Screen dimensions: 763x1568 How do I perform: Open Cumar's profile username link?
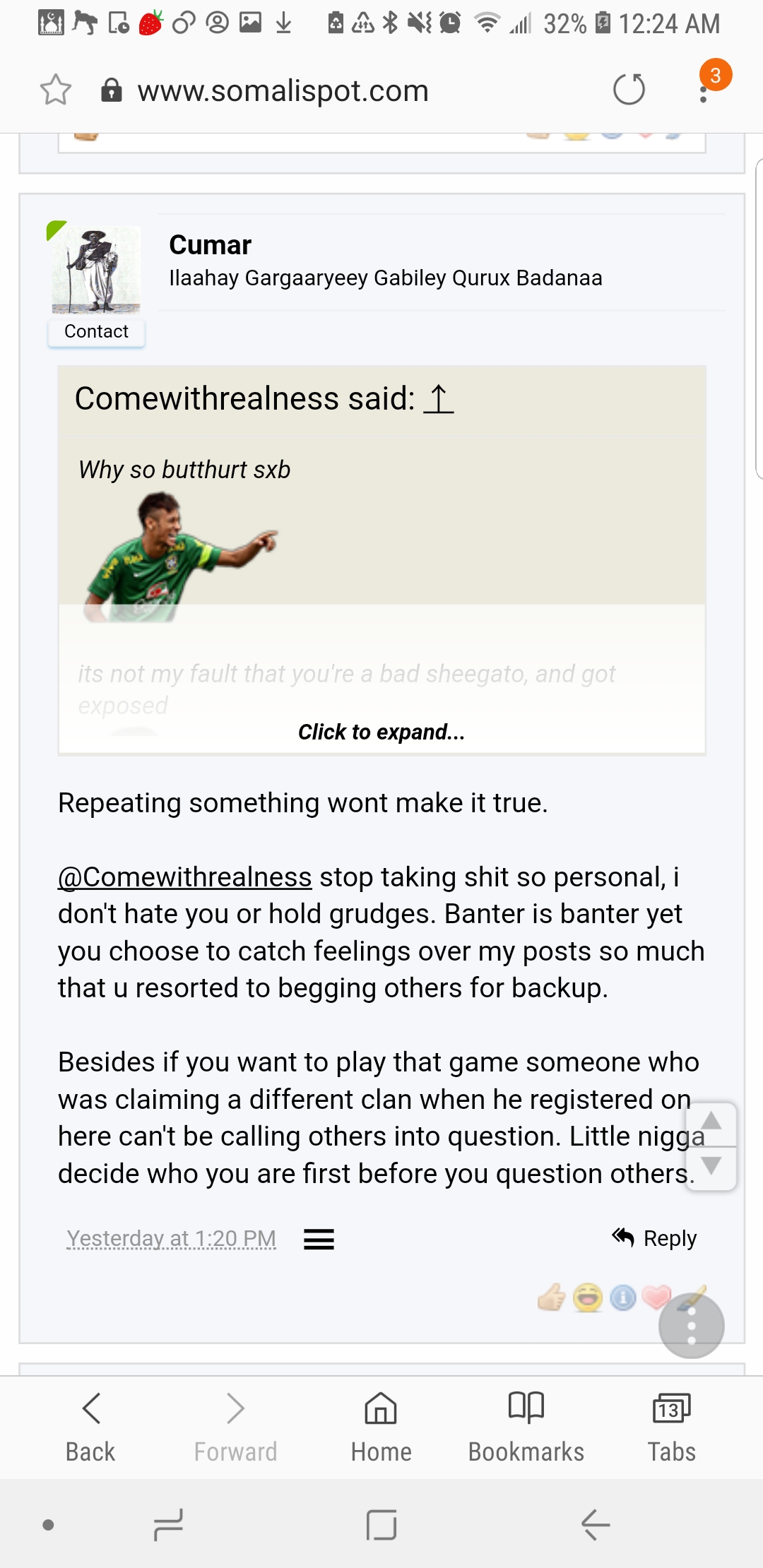pyautogui.click(x=210, y=245)
